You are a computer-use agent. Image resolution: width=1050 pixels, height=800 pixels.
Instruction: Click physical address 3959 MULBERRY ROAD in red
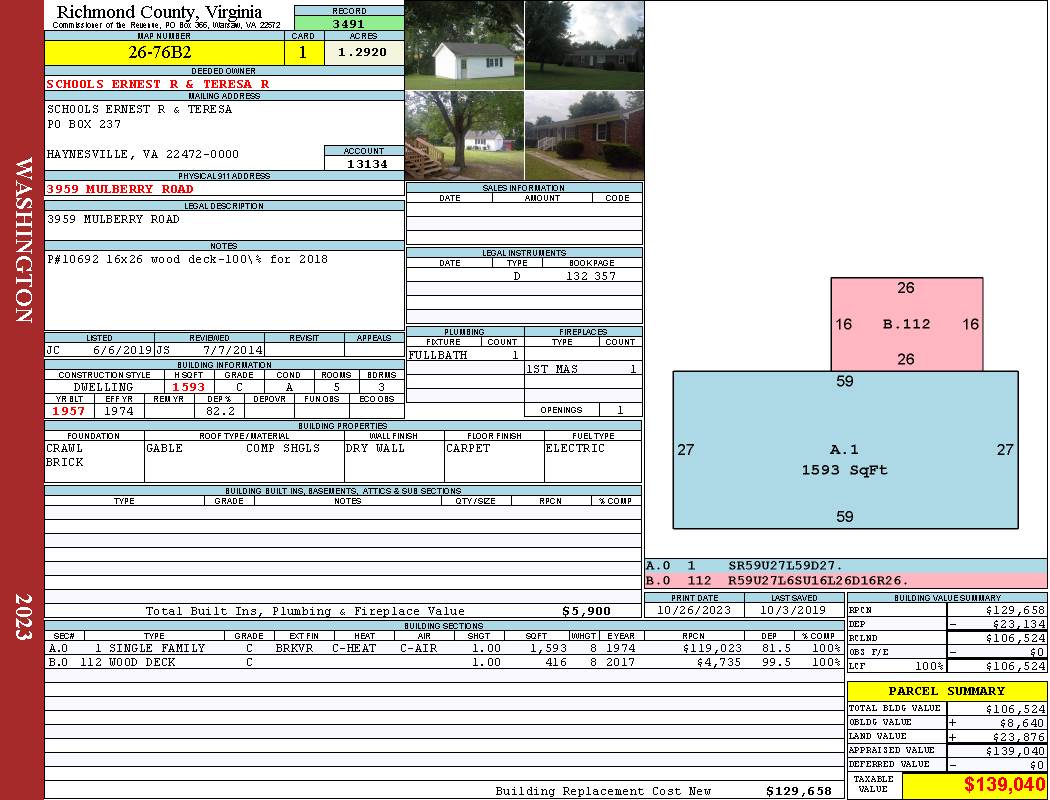point(120,189)
